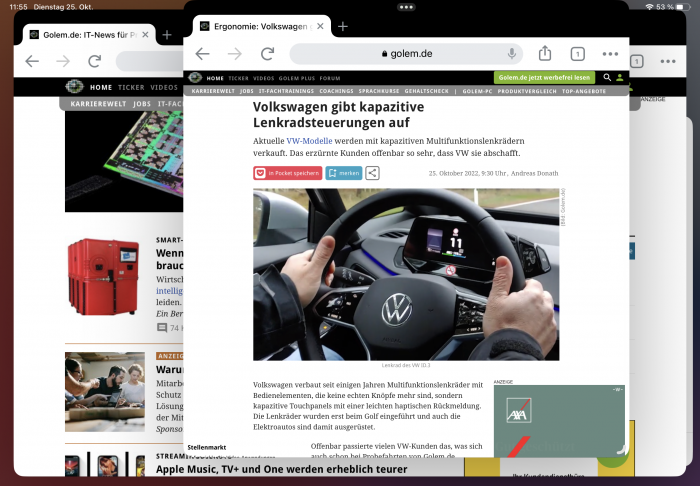
Task: Open KARRIEREWELT in front window subnav
Action: coord(213,91)
